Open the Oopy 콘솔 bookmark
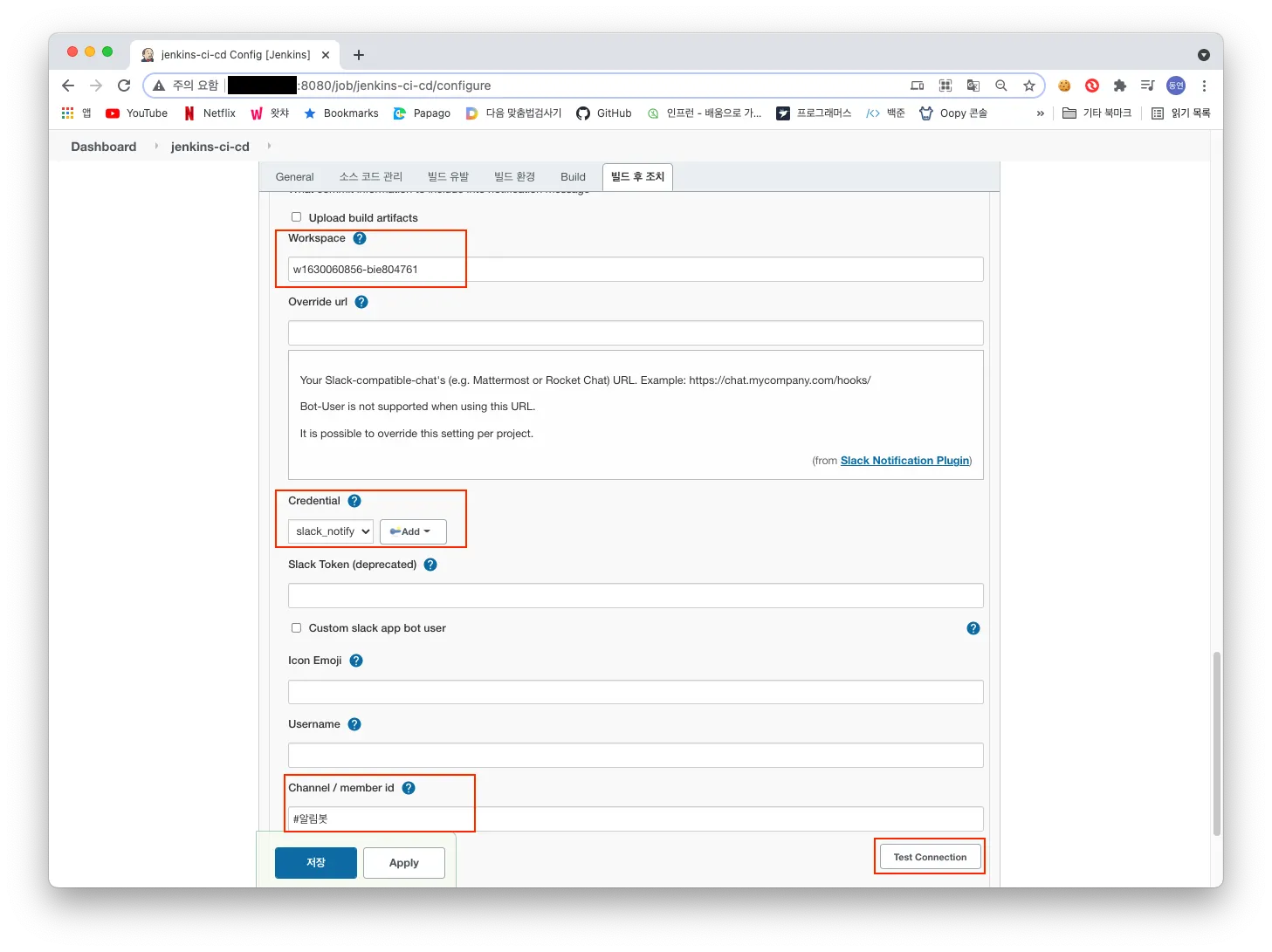The width and height of the screenshot is (1272, 952). coord(953,113)
